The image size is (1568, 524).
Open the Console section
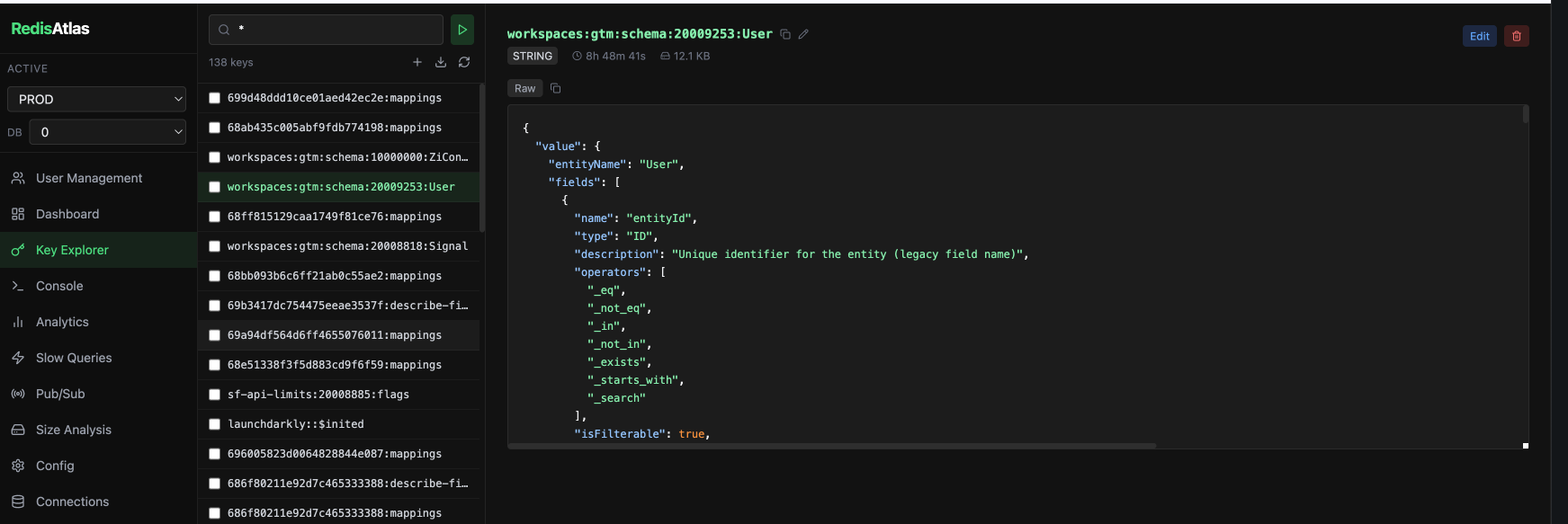coord(98,286)
